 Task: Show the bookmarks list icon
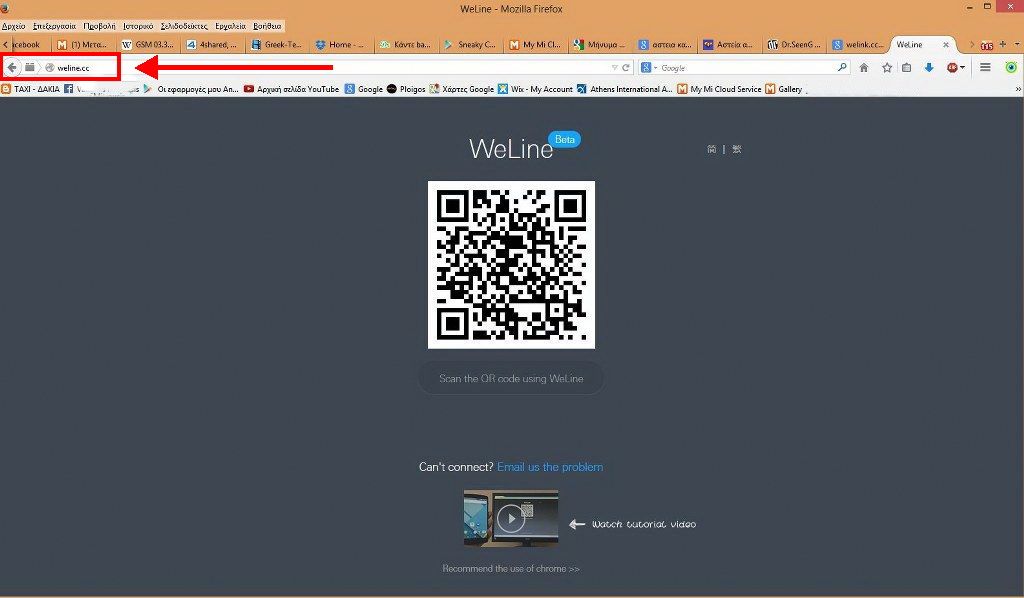906,67
